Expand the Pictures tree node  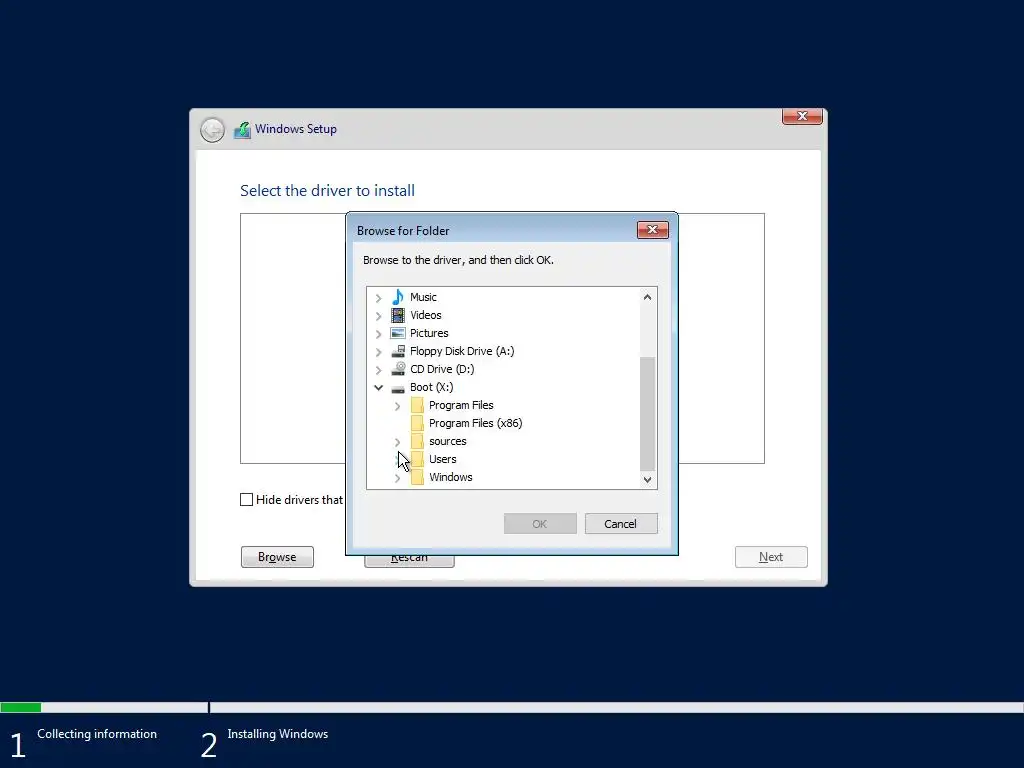pyautogui.click(x=378, y=334)
